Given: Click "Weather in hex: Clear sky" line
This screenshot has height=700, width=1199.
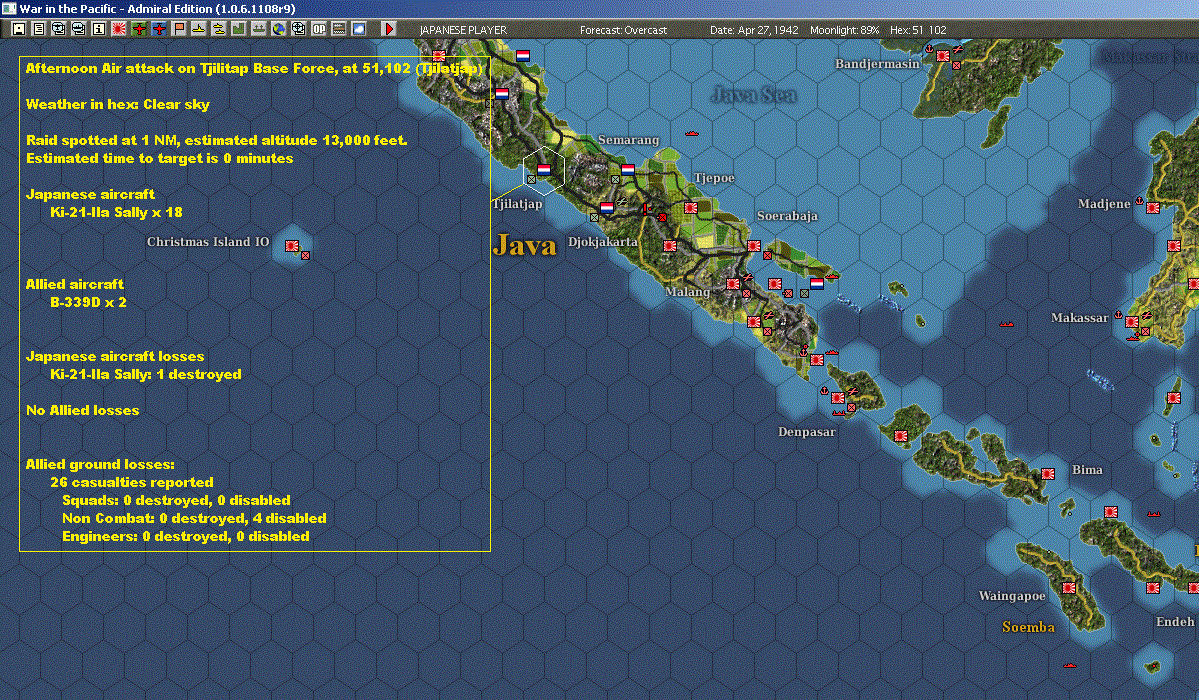Looking at the screenshot, I should coord(118,104).
